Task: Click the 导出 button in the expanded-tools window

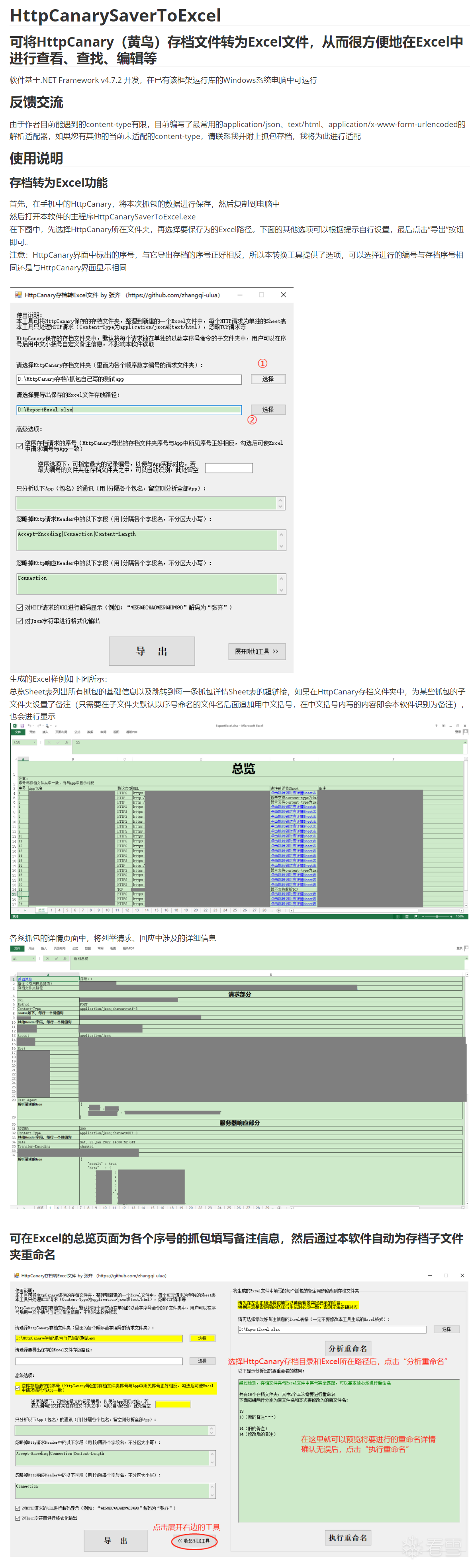Action: coord(116,1540)
